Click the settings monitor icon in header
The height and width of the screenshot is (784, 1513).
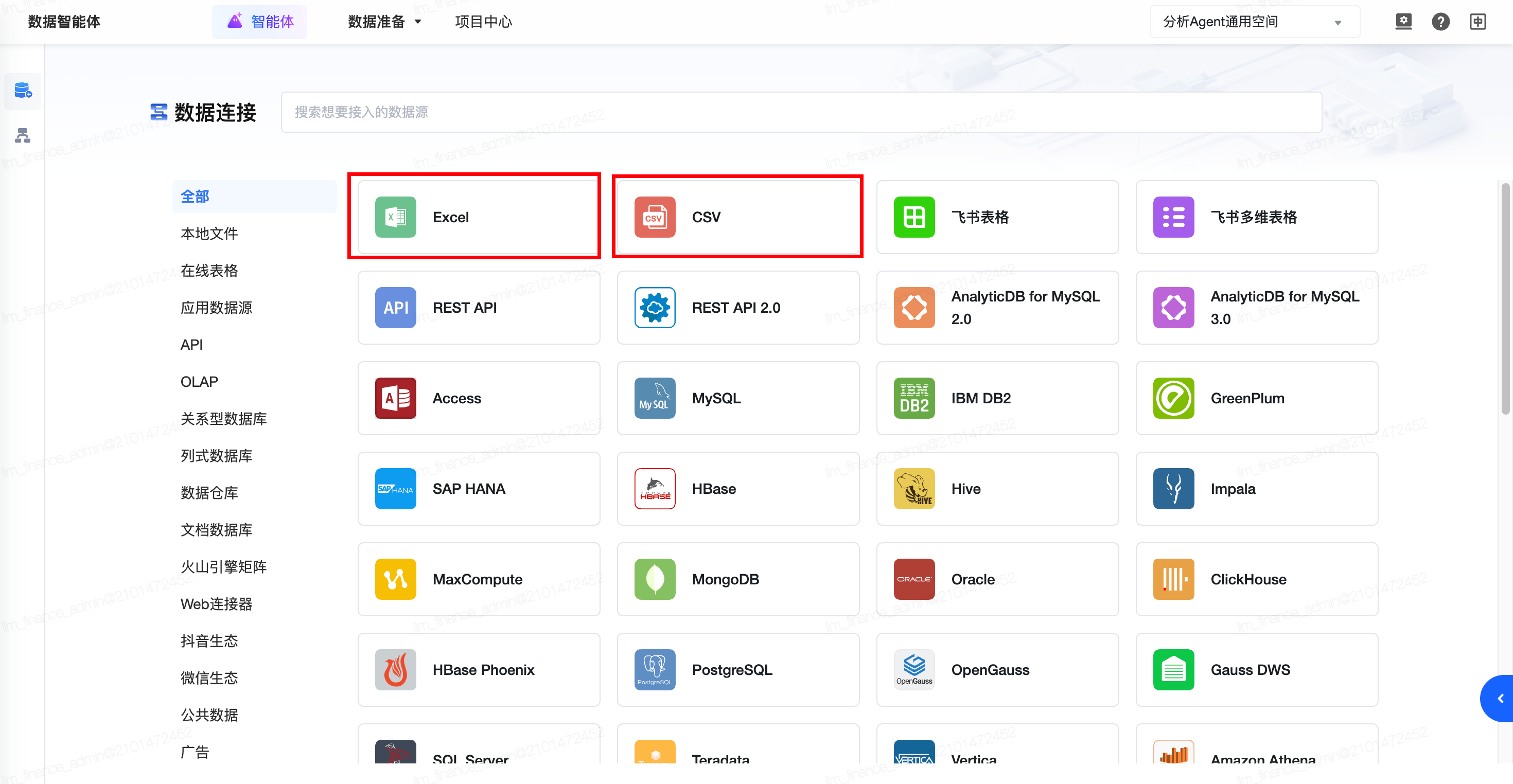tap(1403, 22)
